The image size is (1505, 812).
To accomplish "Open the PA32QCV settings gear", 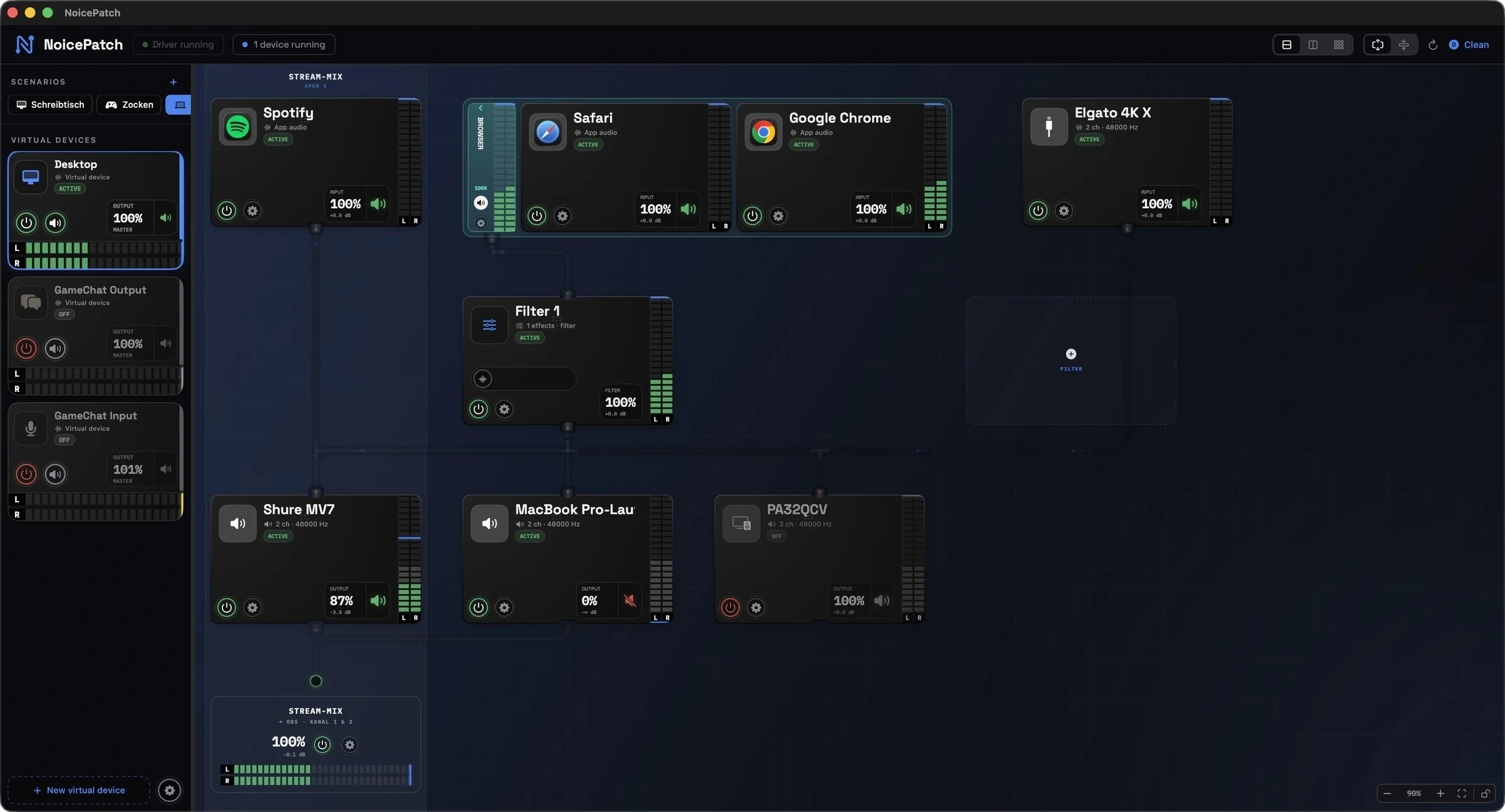I will point(756,608).
